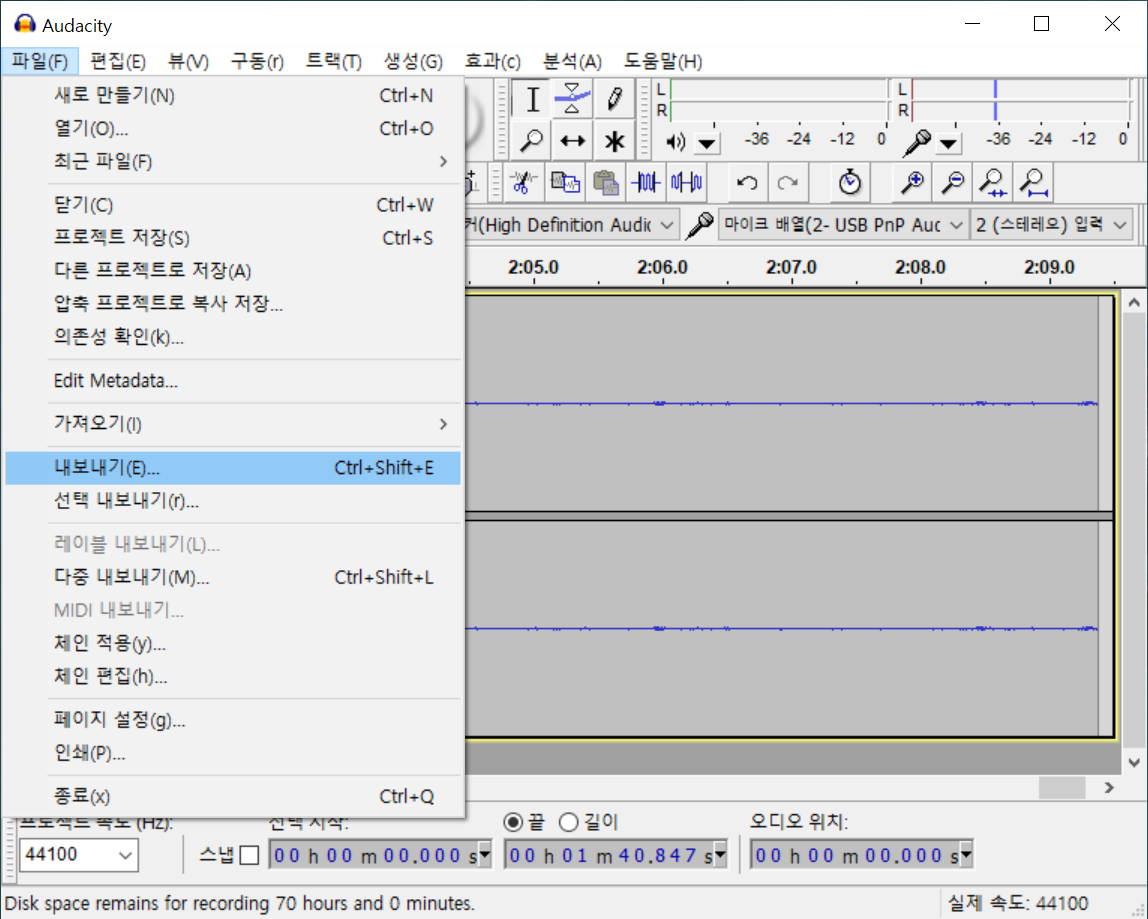Click the Zoom Out magnifier icon
This screenshot has width=1148, height=919.
point(953,182)
